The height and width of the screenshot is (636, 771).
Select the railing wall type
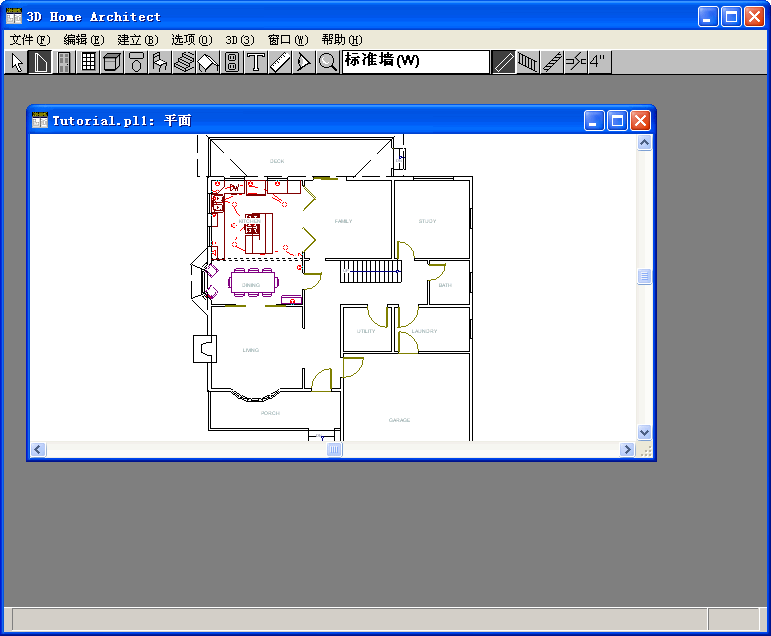(528, 62)
